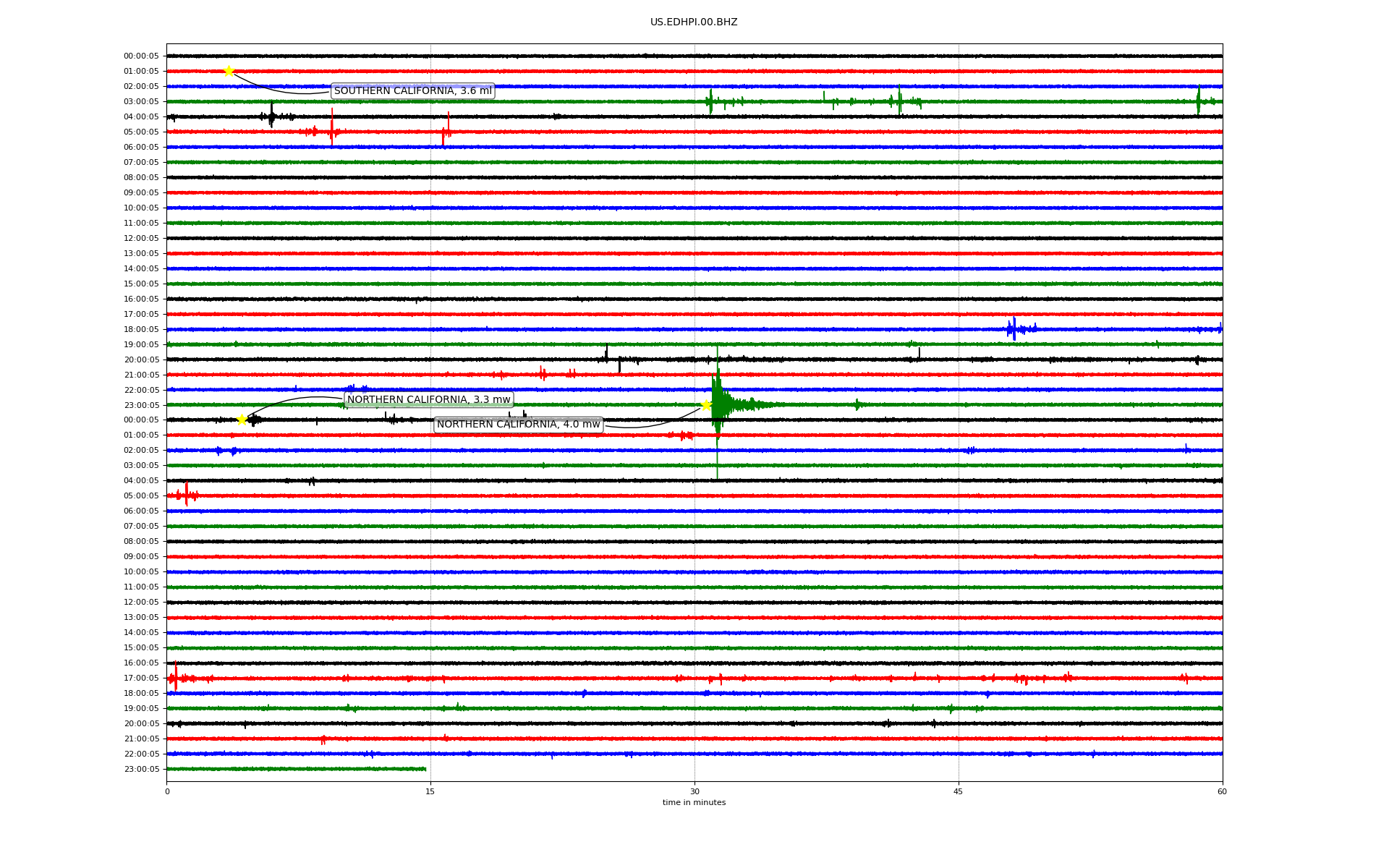Click the star marking Northern California 3.3 event
Viewport: 1389px width, 868px height.
[x=242, y=420]
